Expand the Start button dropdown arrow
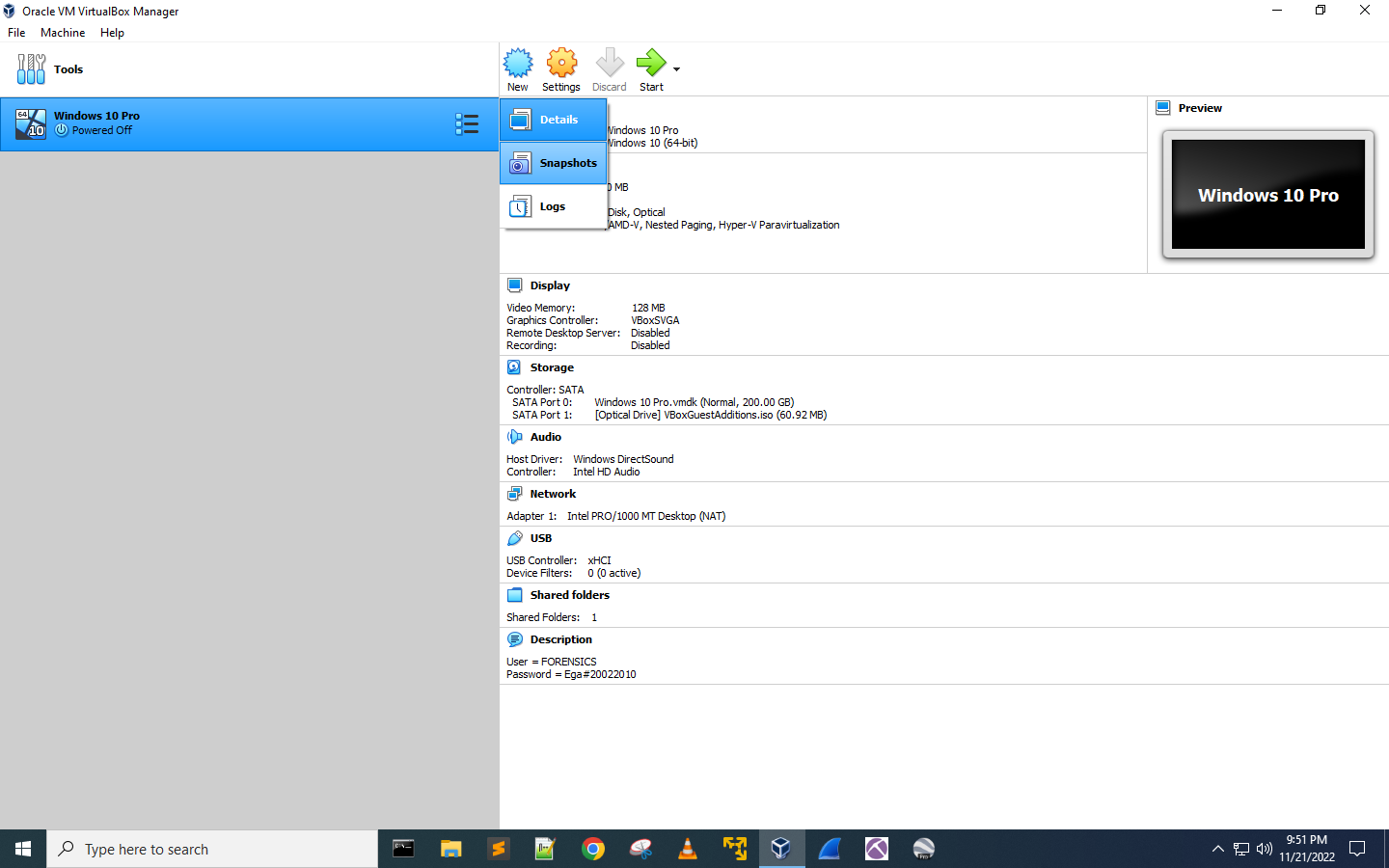This screenshot has height=868, width=1389. click(x=676, y=69)
